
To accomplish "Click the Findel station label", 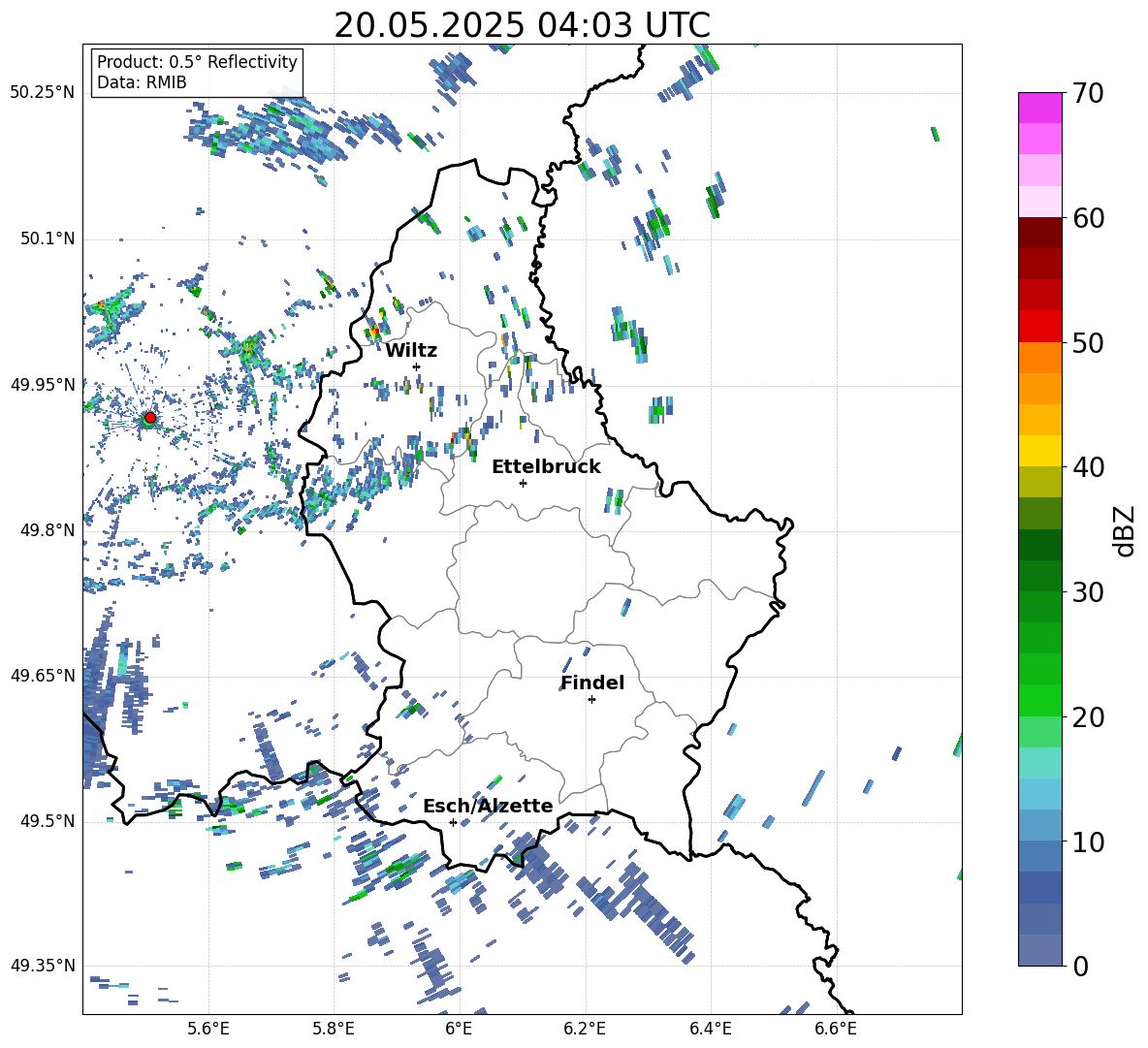I will [x=592, y=683].
